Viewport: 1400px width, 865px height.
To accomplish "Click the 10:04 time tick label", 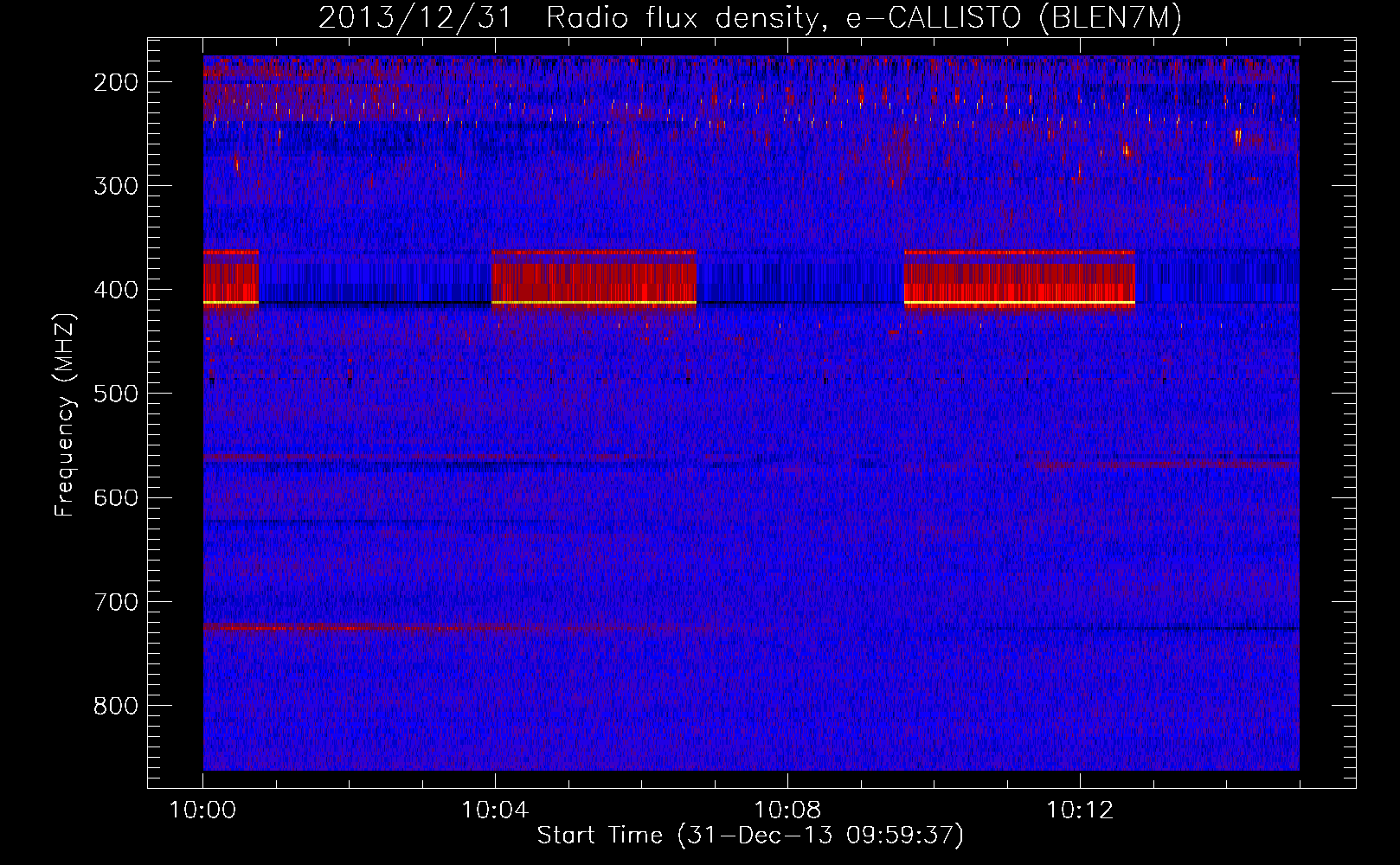I will 495,811.
